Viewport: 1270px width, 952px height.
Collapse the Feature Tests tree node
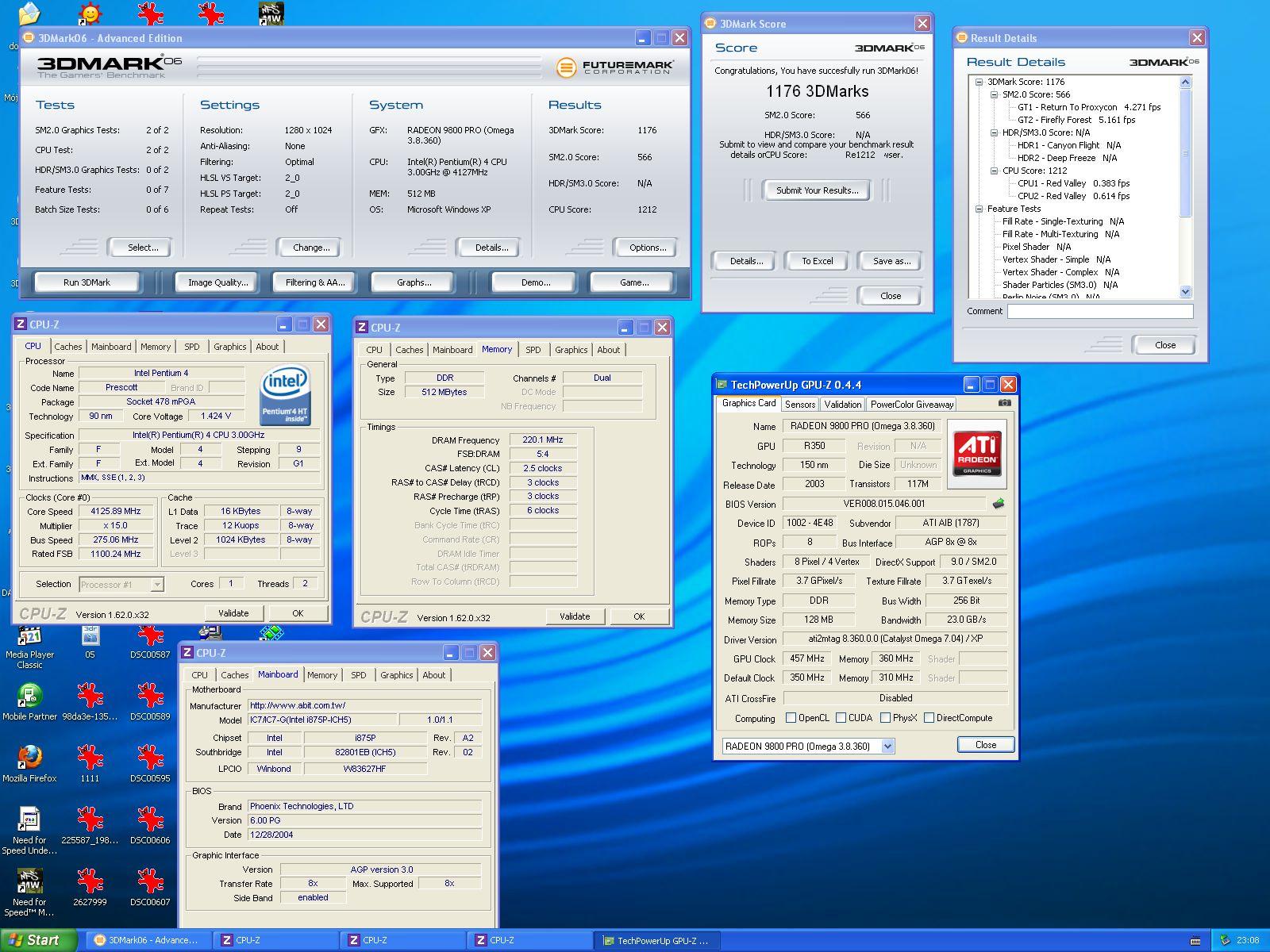click(x=979, y=209)
